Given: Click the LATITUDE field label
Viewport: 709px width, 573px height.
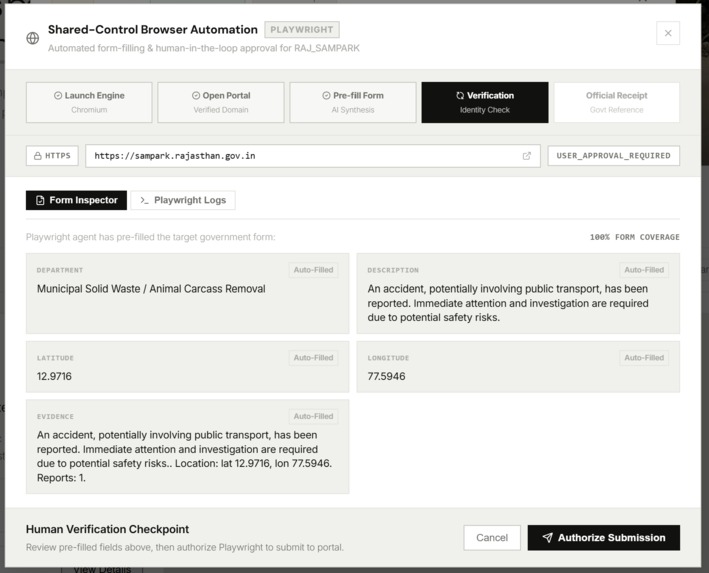Looking at the screenshot, I should click(x=55, y=358).
